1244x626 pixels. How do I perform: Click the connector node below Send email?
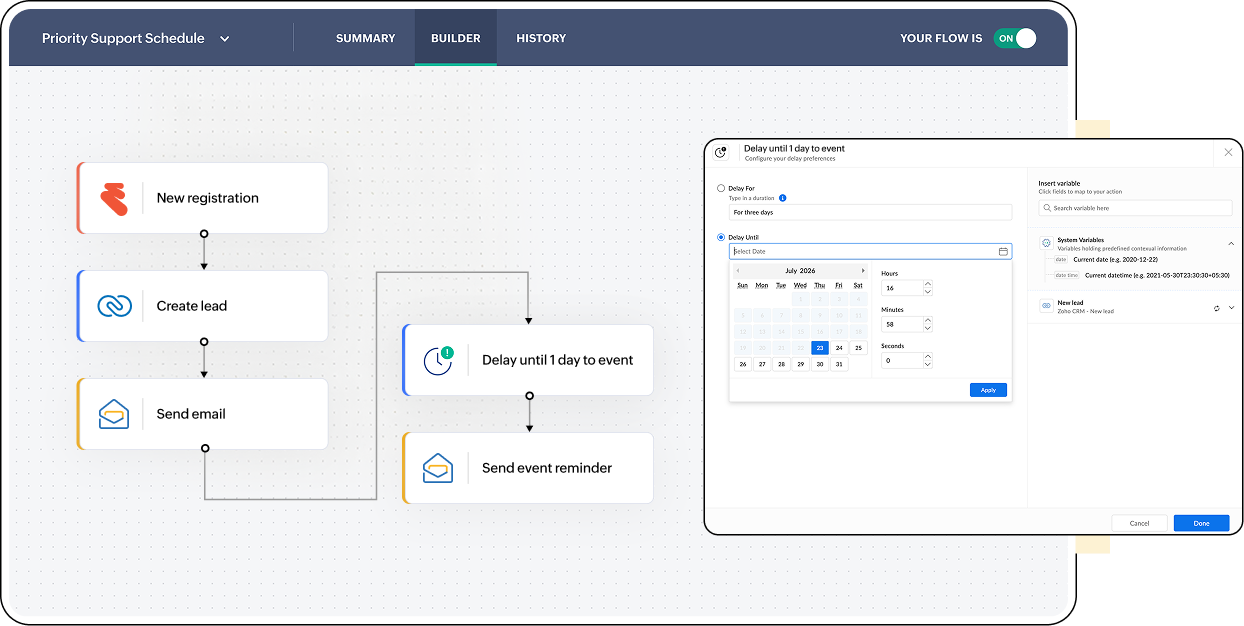(204, 449)
